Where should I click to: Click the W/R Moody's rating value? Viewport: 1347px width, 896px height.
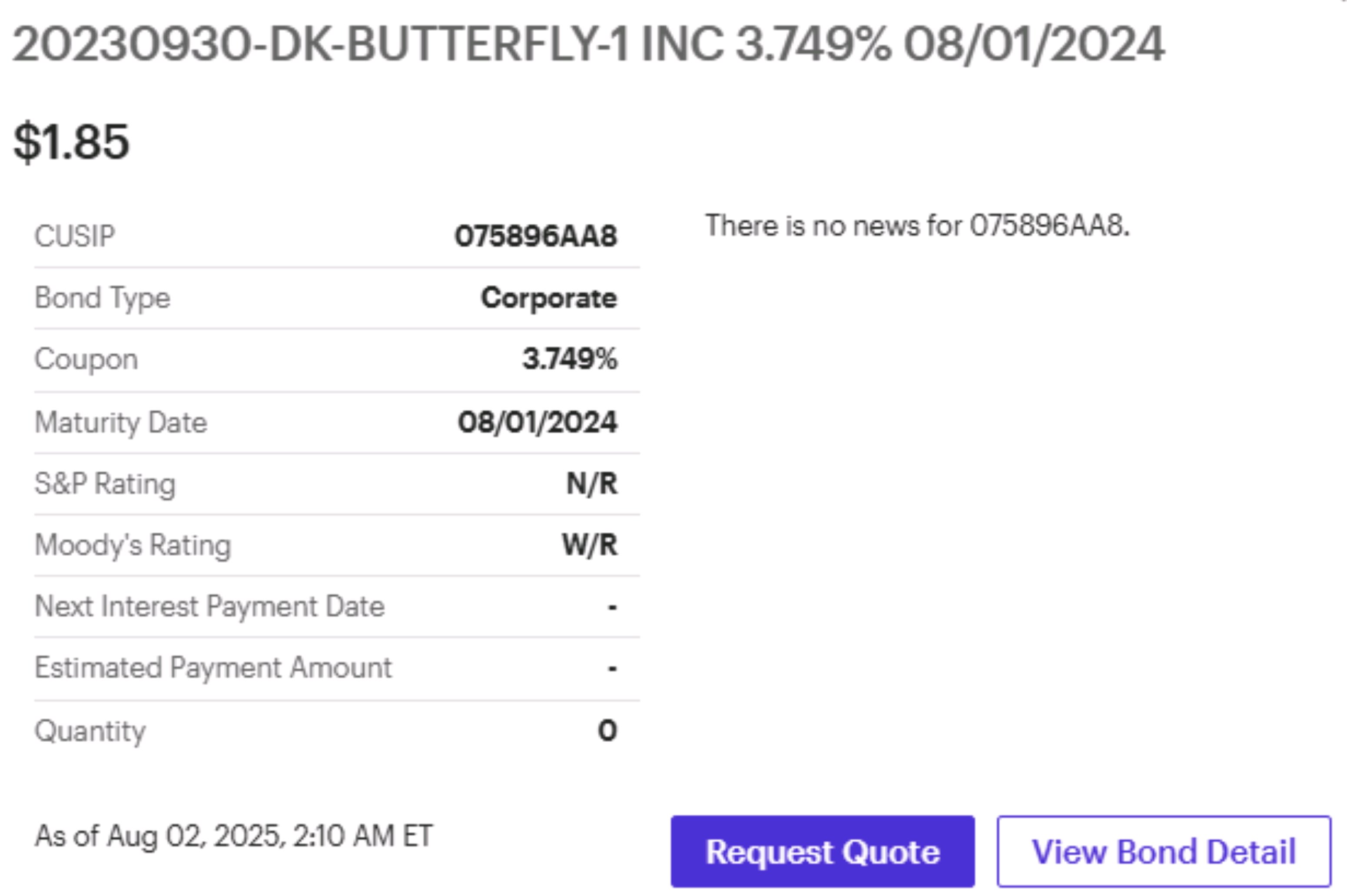pos(590,544)
